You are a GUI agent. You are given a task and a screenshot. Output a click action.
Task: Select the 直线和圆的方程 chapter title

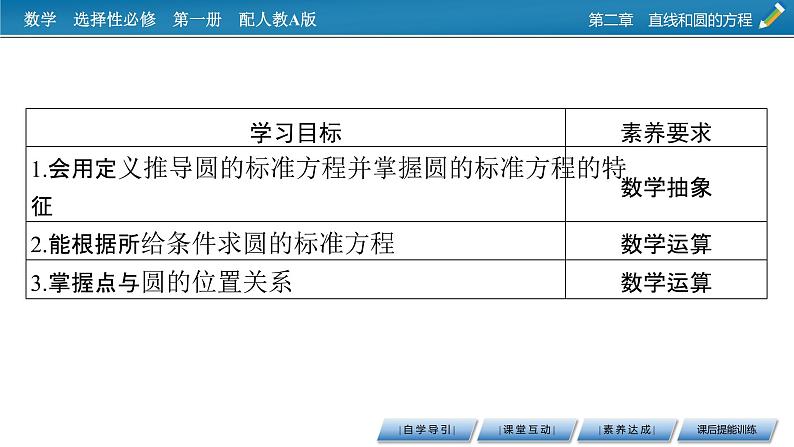(x=699, y=19)
